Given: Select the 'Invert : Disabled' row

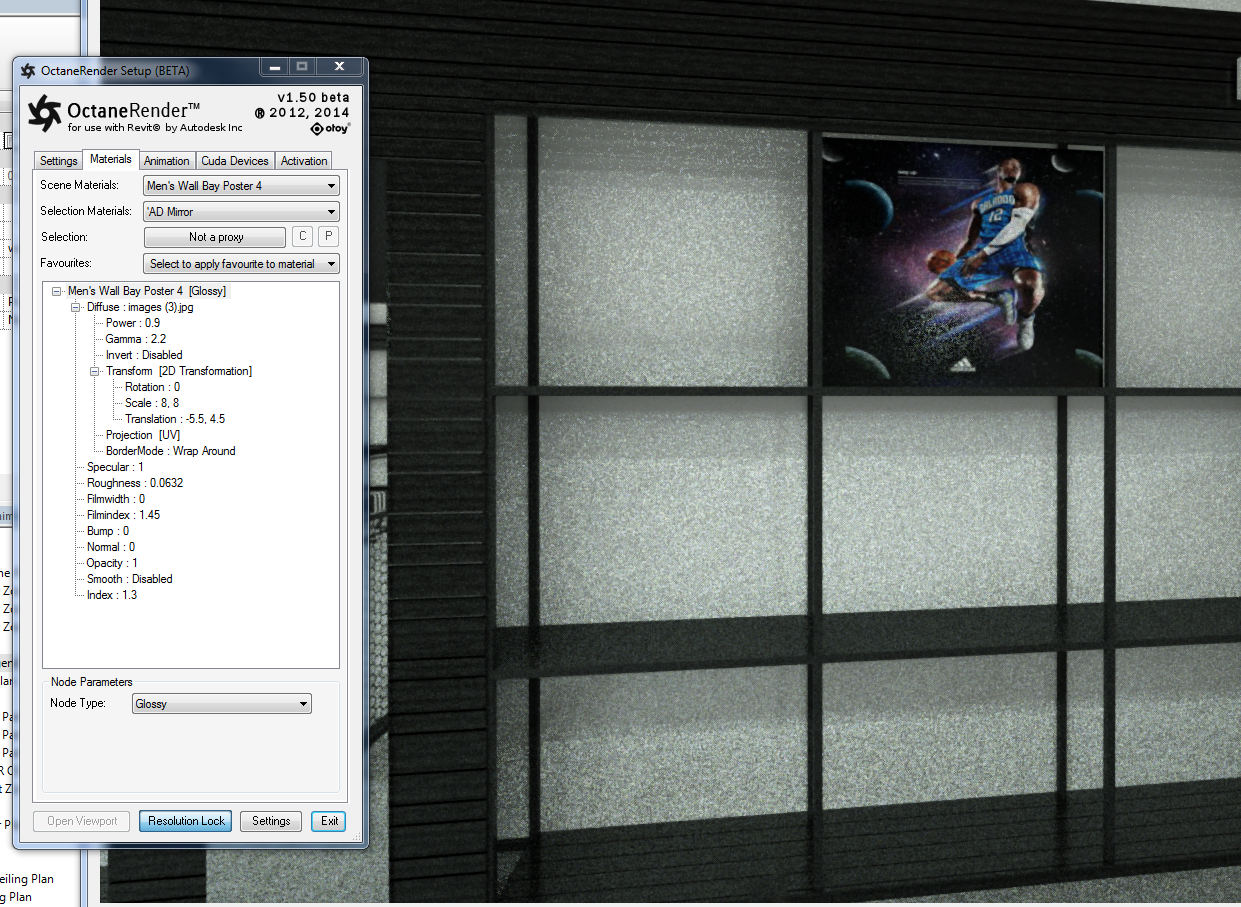Looking at the screenshot, I should click(144, 355).
